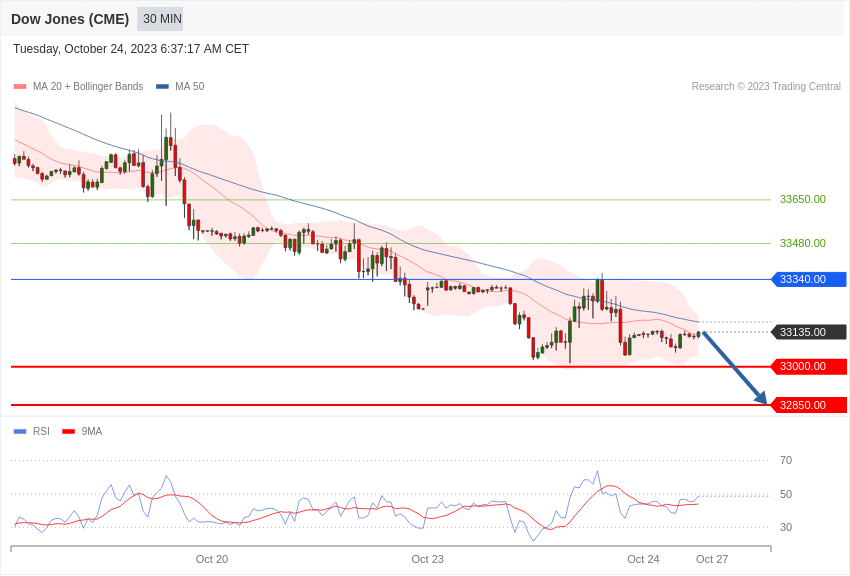Viewport: 850px width, 576px height.
Task: Click the RSI 50 axis label
Action: coord(786,494)
